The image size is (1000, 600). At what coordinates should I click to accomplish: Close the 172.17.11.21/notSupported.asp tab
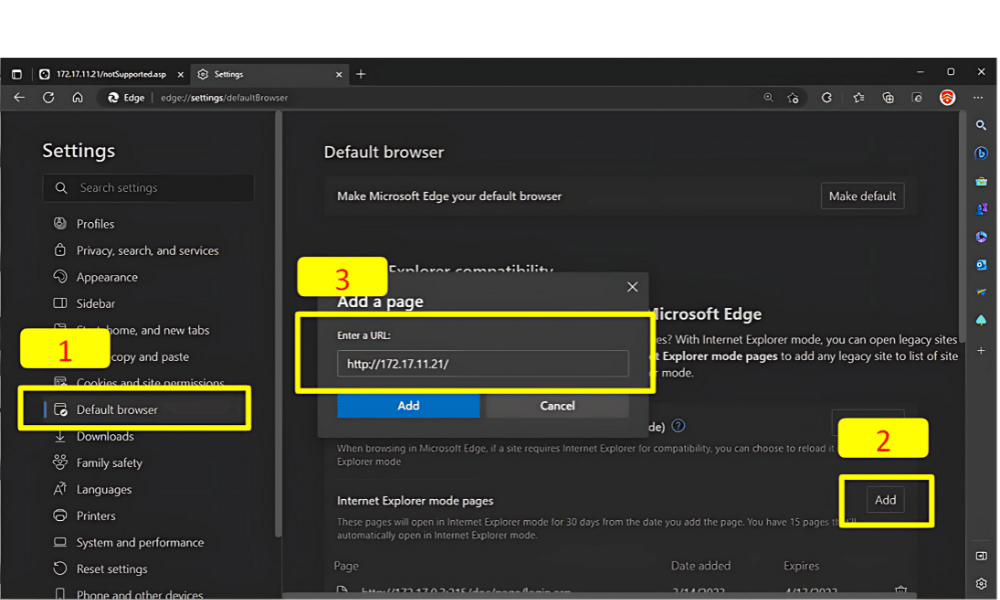[180, 75]
